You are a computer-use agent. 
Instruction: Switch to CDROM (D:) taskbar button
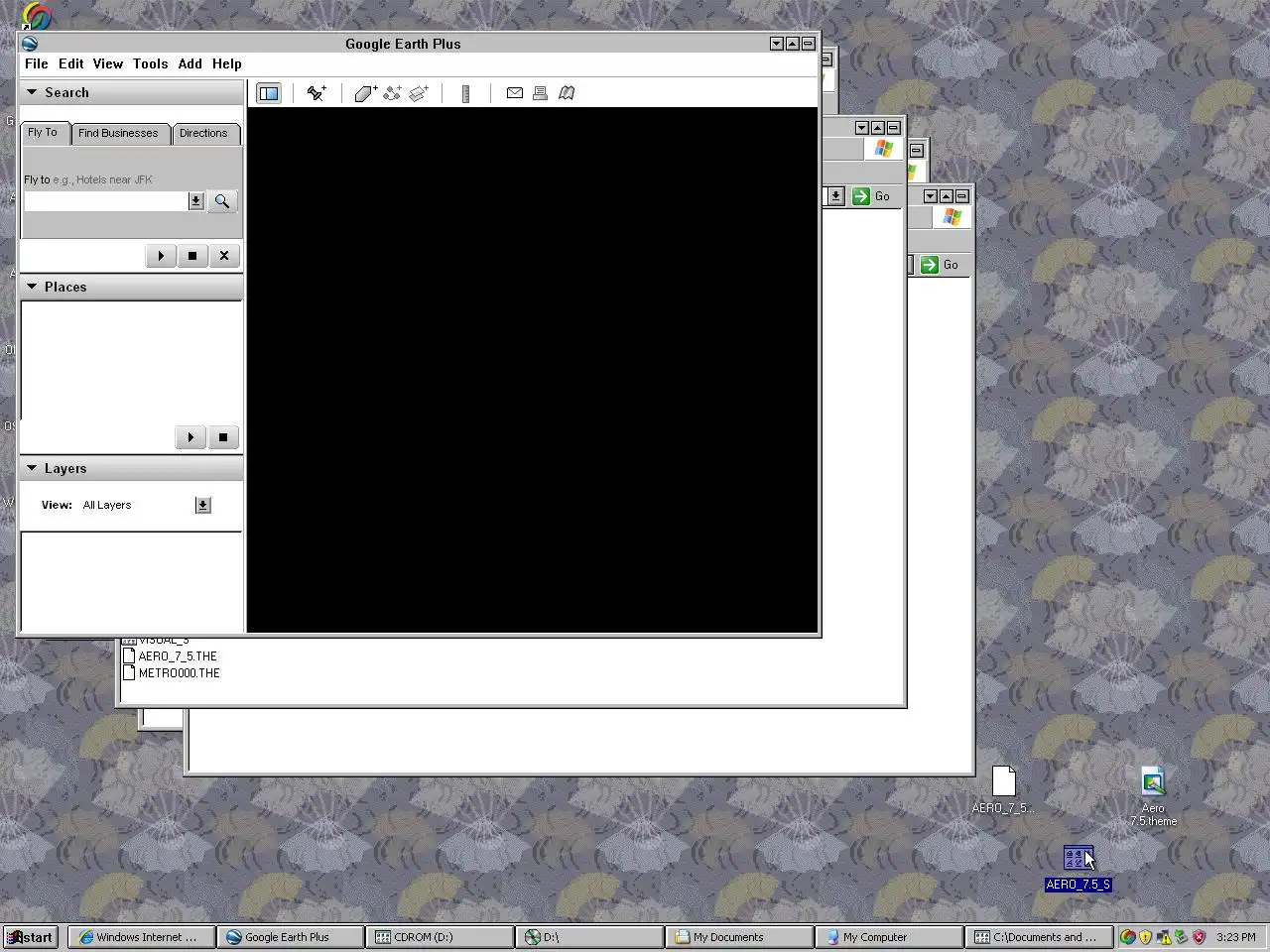[x=441, y=937]
